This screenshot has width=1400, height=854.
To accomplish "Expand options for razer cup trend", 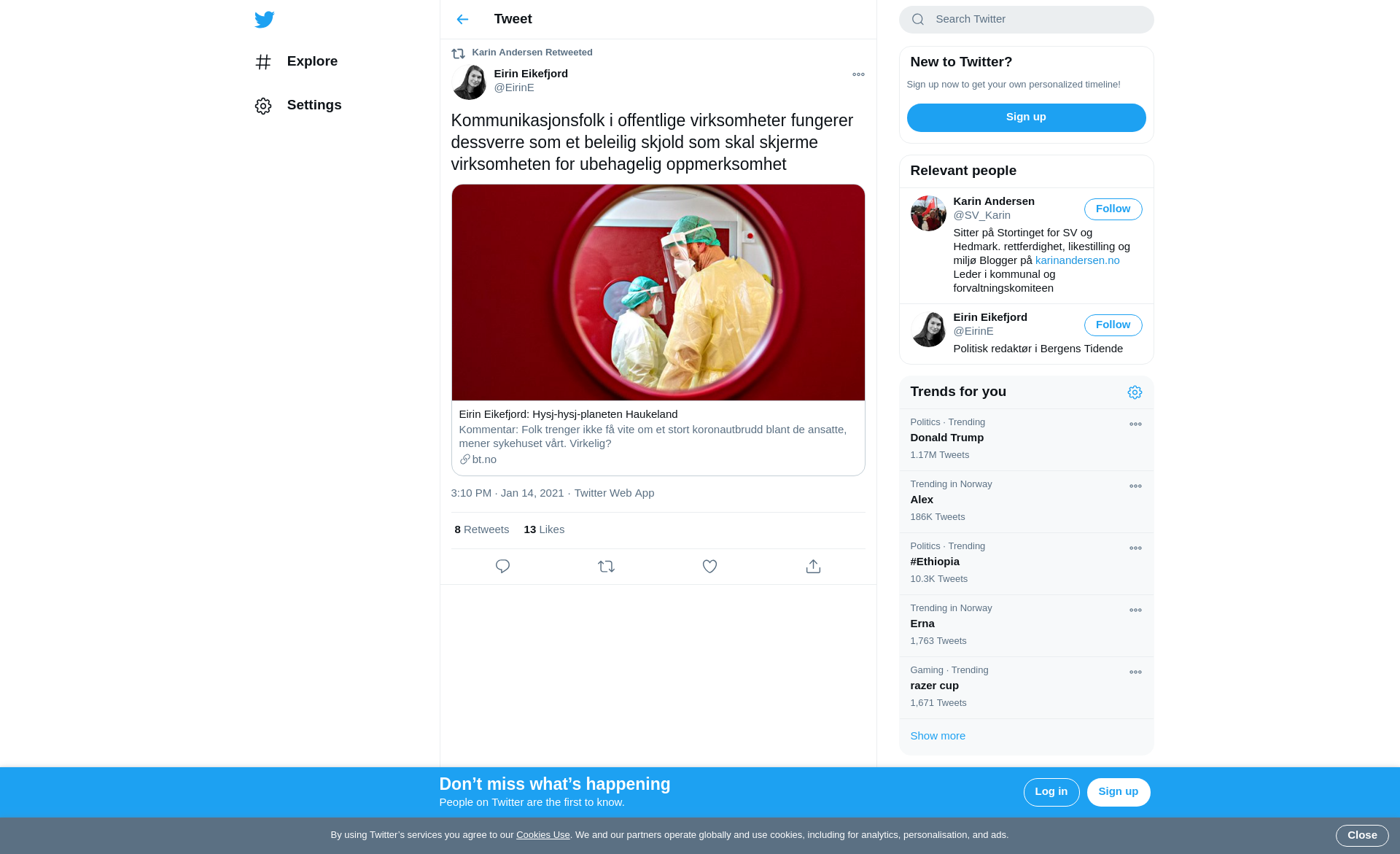I will click(x=1135, y=672).
